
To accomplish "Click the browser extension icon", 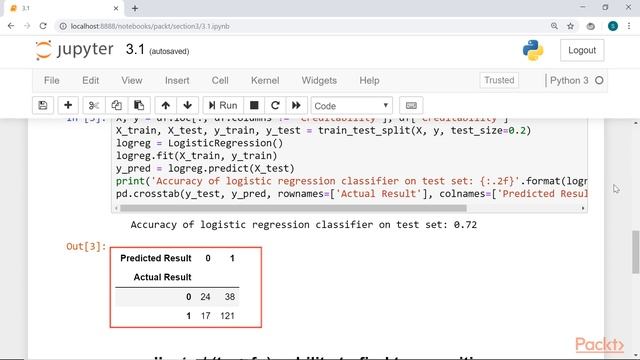I will pos(591,26).
